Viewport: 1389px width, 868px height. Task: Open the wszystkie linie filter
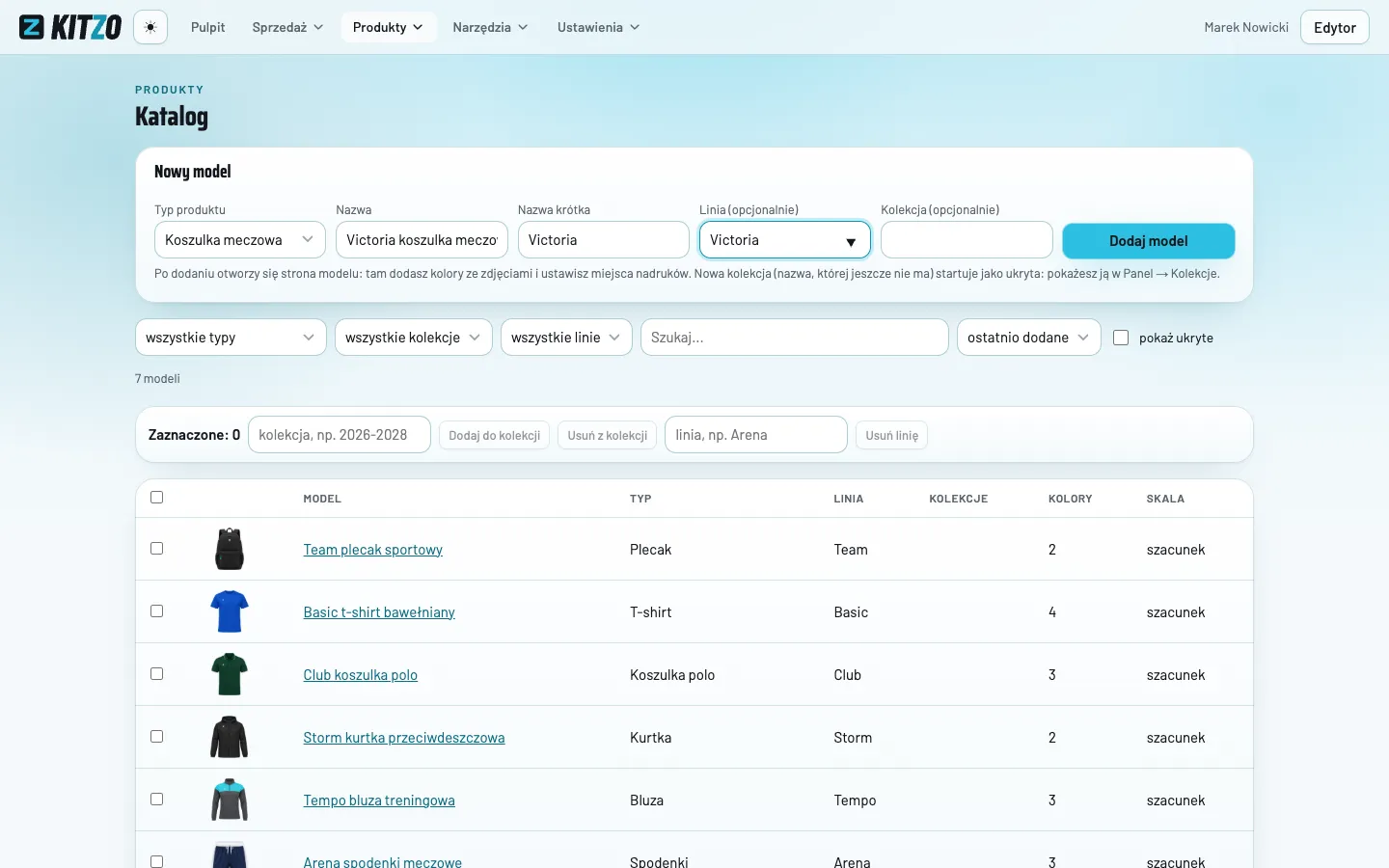(566, 338)
